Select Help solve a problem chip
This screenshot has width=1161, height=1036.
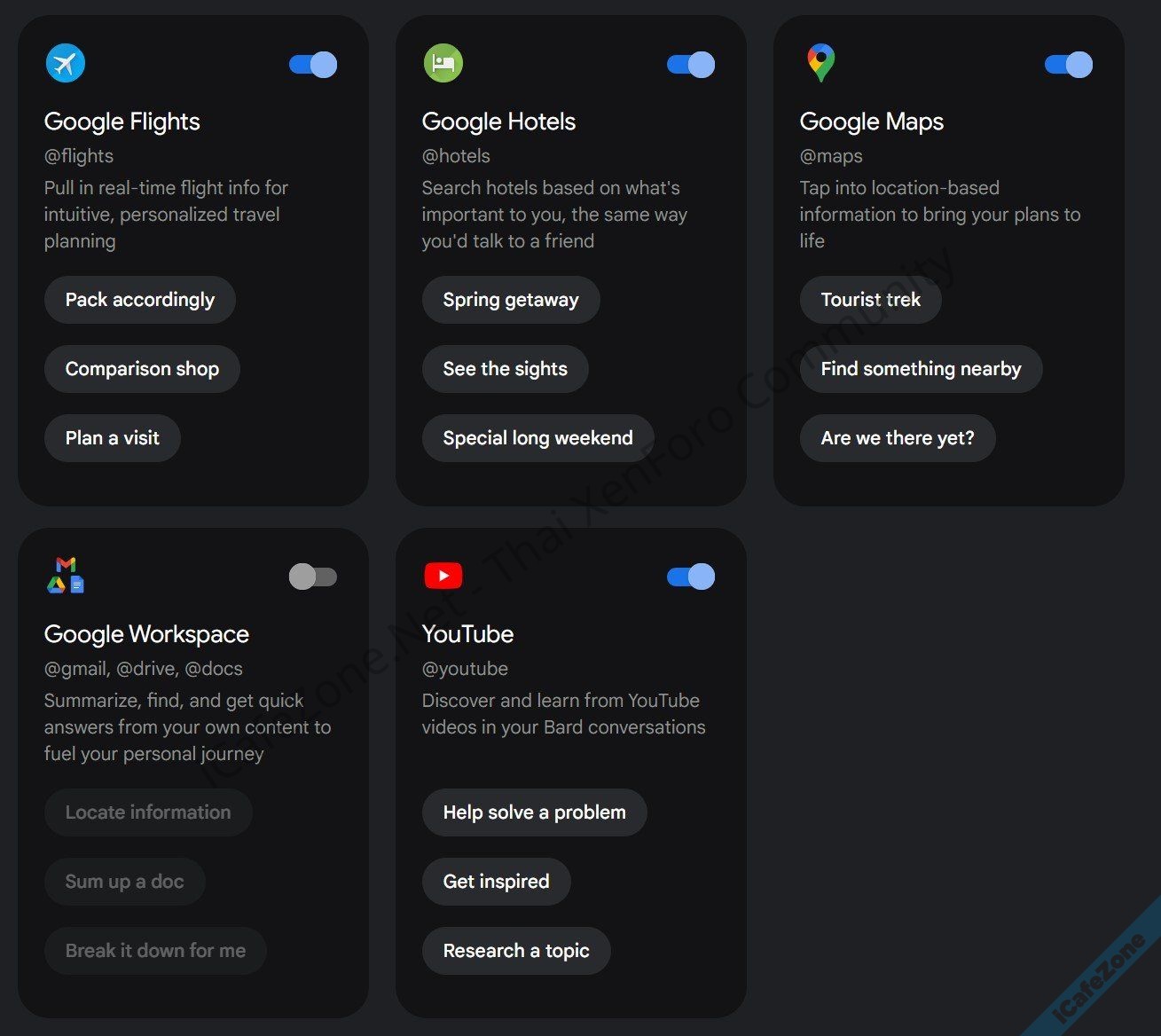[x=534, y=812]
